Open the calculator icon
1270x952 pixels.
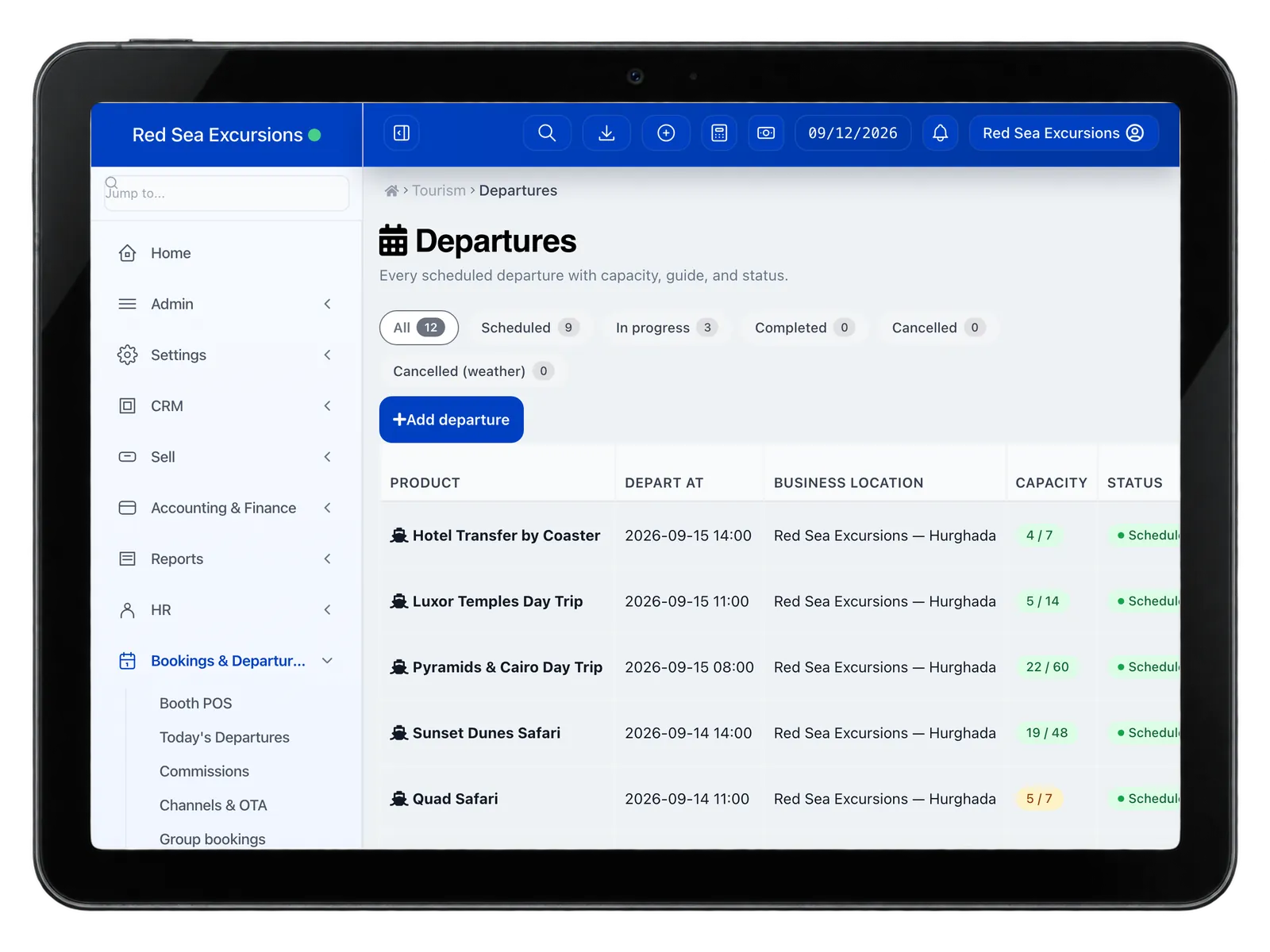719,133
